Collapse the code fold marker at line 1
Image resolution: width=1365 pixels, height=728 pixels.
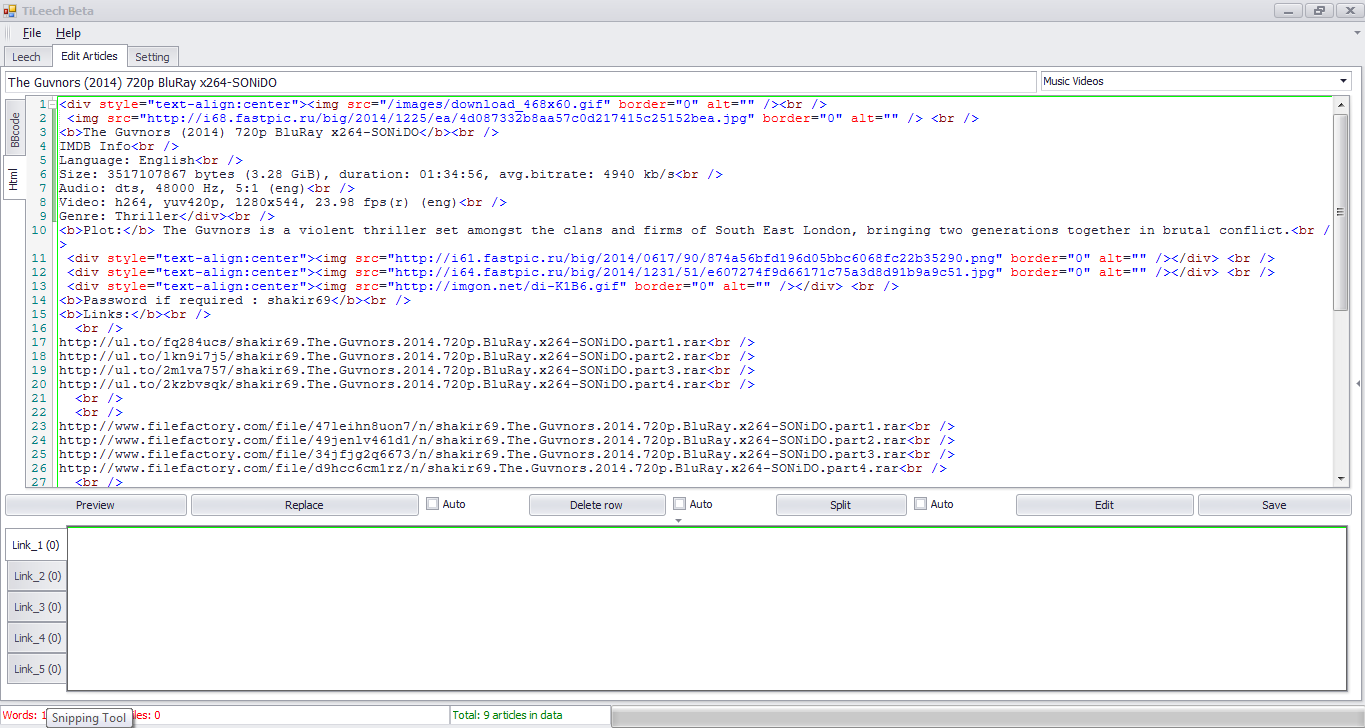tap(53, 104)
